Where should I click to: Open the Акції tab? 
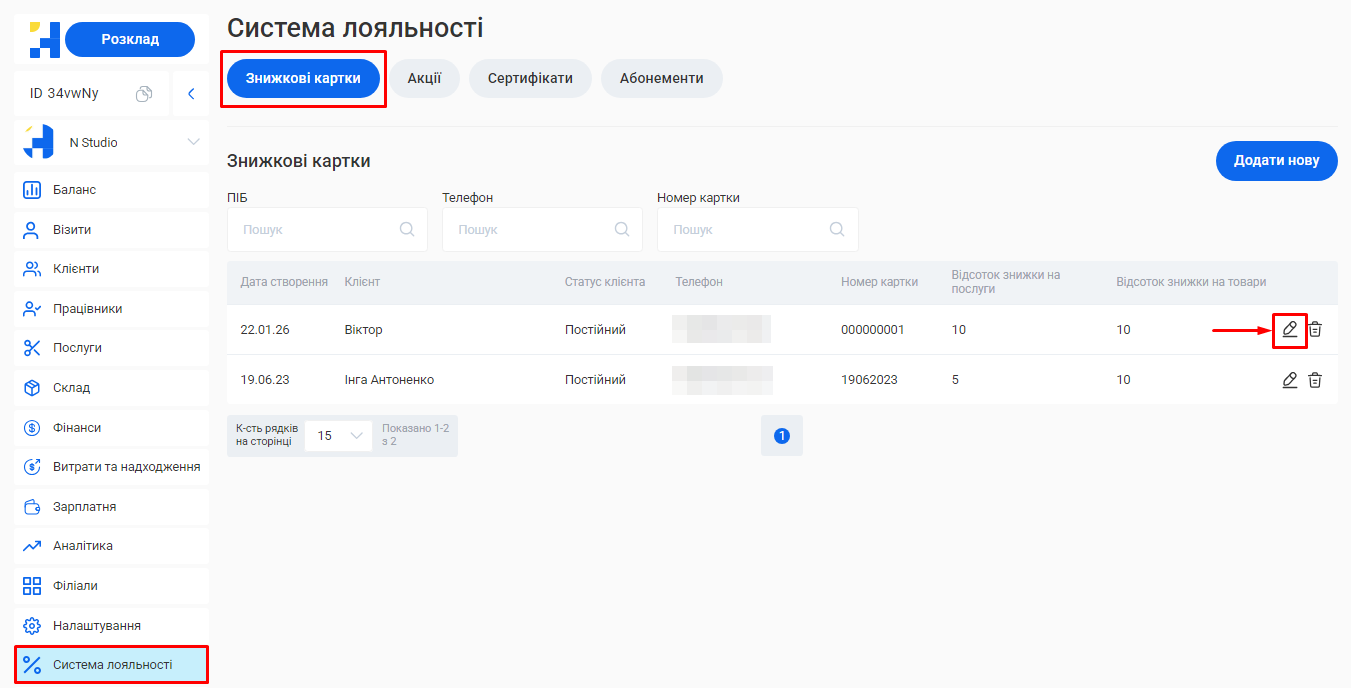(424, 78)
